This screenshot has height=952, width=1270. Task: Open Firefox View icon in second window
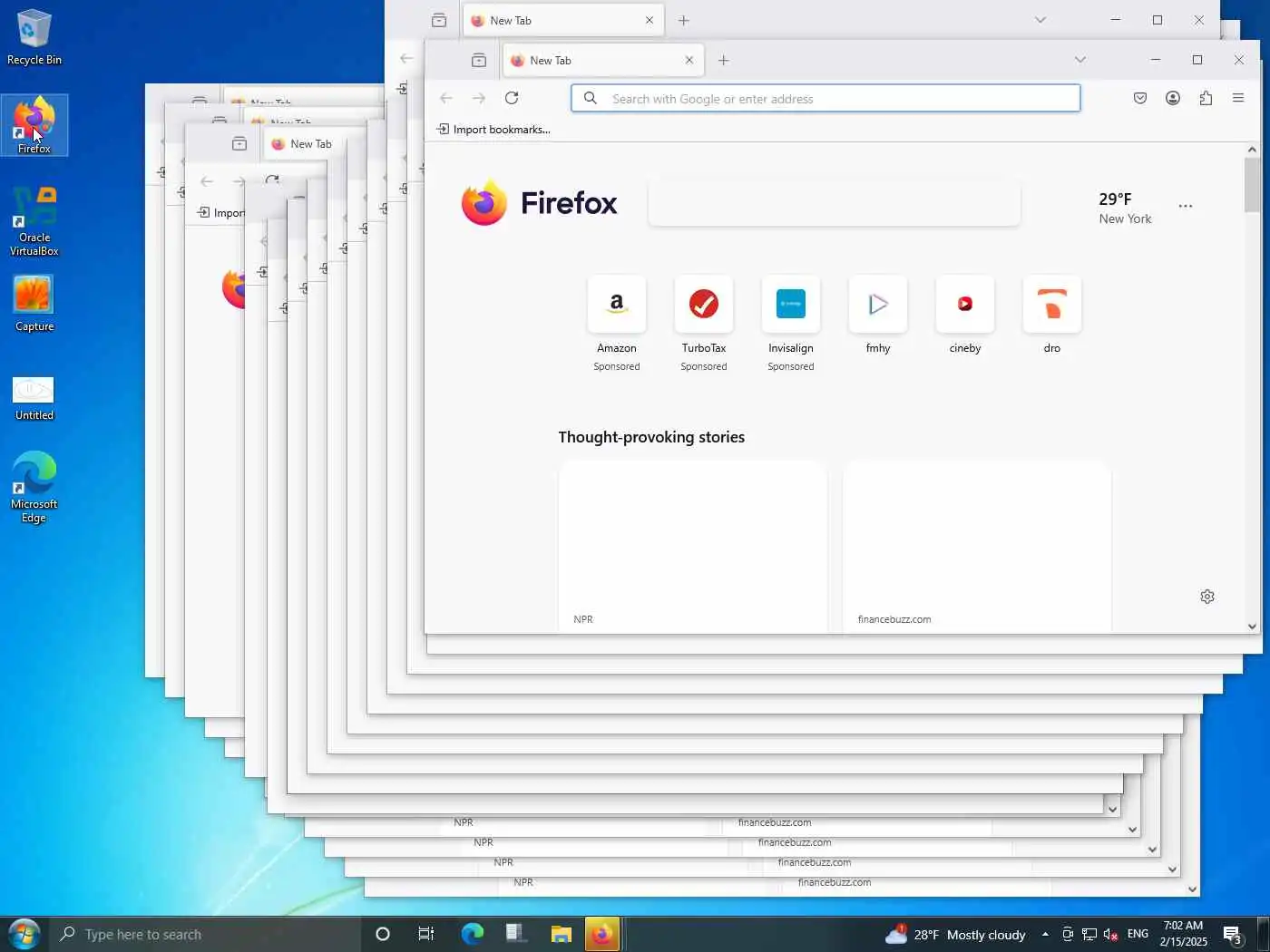point(439,20)
